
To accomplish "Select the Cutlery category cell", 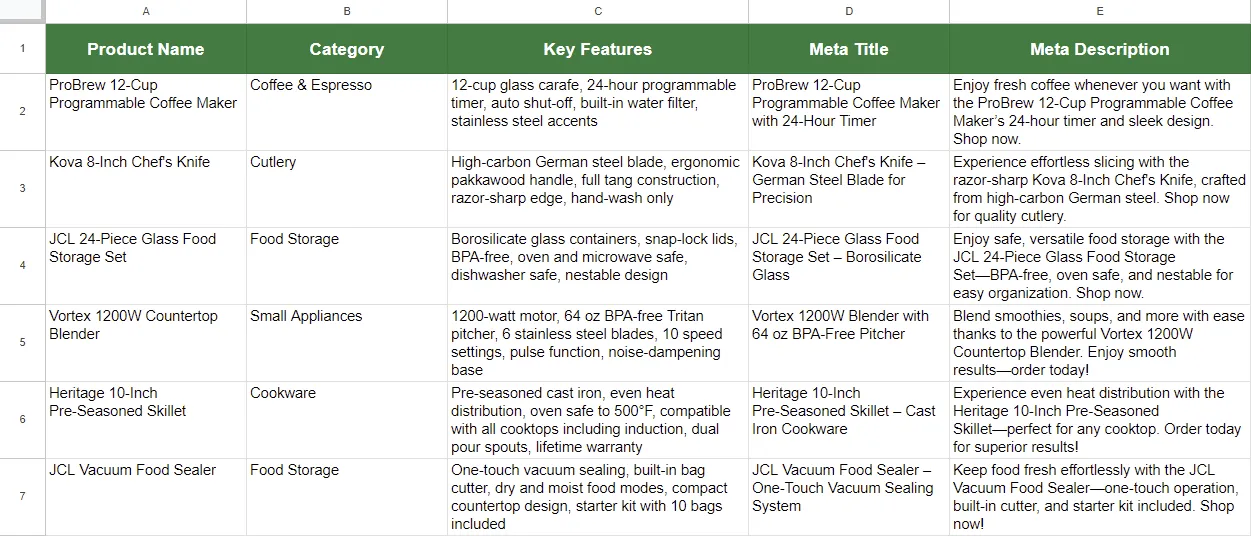I will click(x=346, y=188).
